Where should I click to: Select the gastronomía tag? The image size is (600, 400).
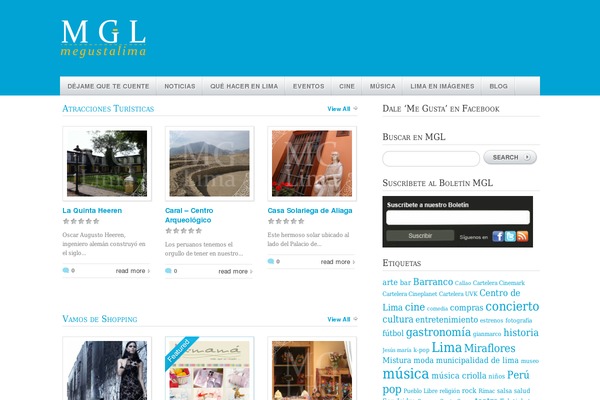pos(438,332)
